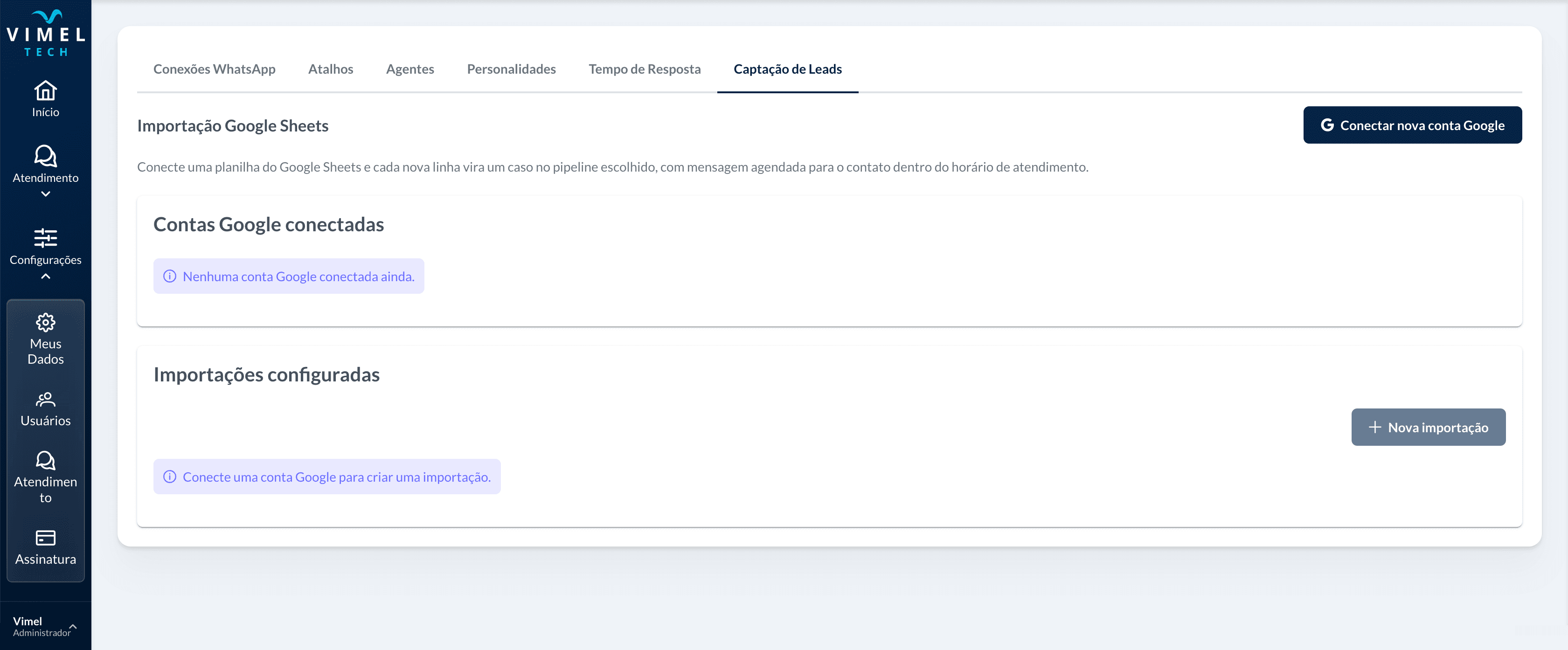The width and height of the screenshot is (1568, 650).
Task: Expand the Atendimento chevron down
Action: [x=46, y=194]
